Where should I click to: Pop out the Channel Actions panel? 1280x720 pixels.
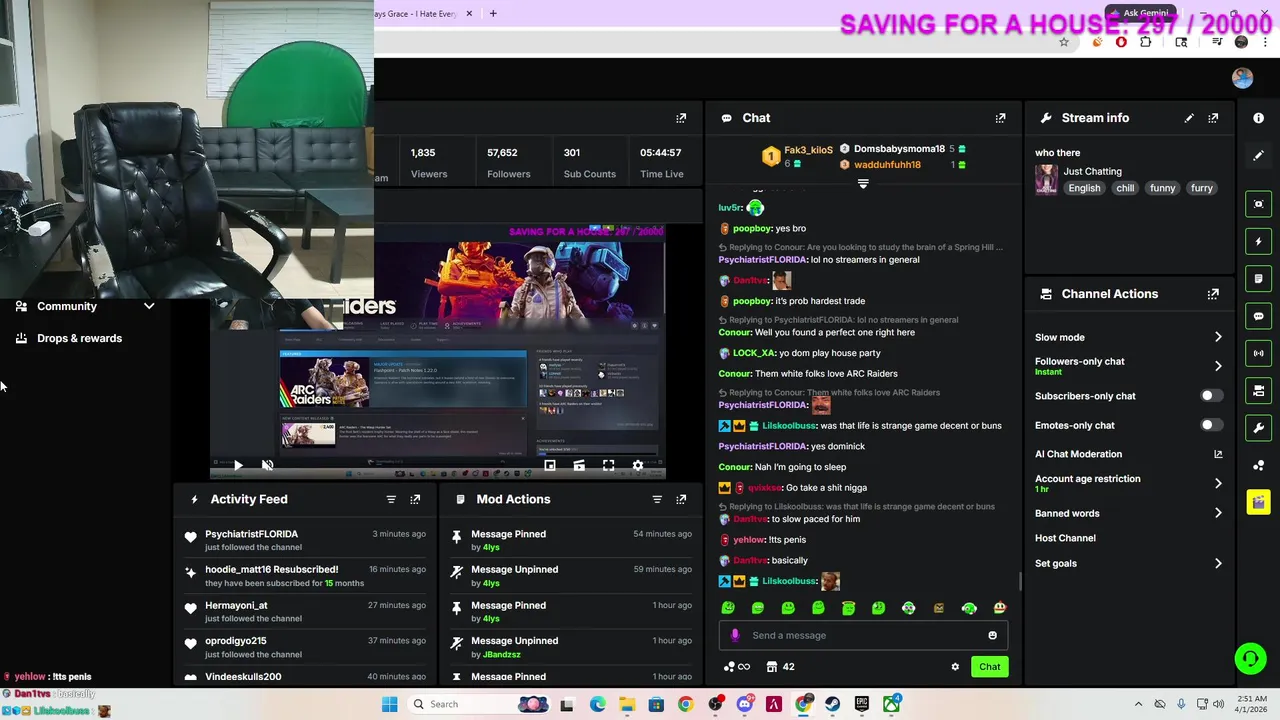click(x=1213, y=294)
